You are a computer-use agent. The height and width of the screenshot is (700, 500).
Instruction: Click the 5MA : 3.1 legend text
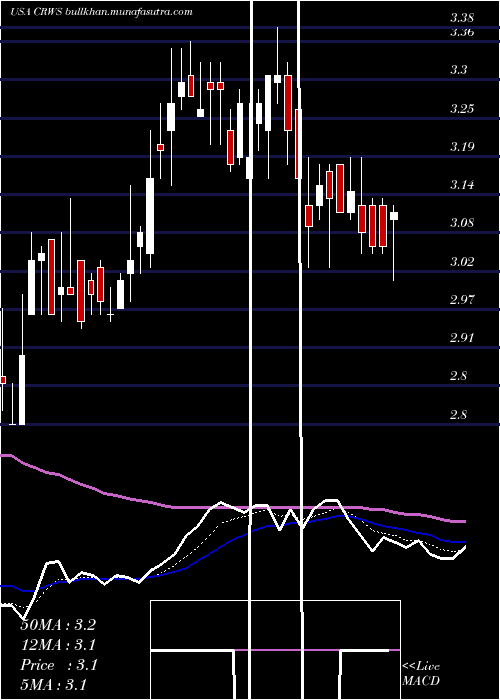[x=54, y=684]
